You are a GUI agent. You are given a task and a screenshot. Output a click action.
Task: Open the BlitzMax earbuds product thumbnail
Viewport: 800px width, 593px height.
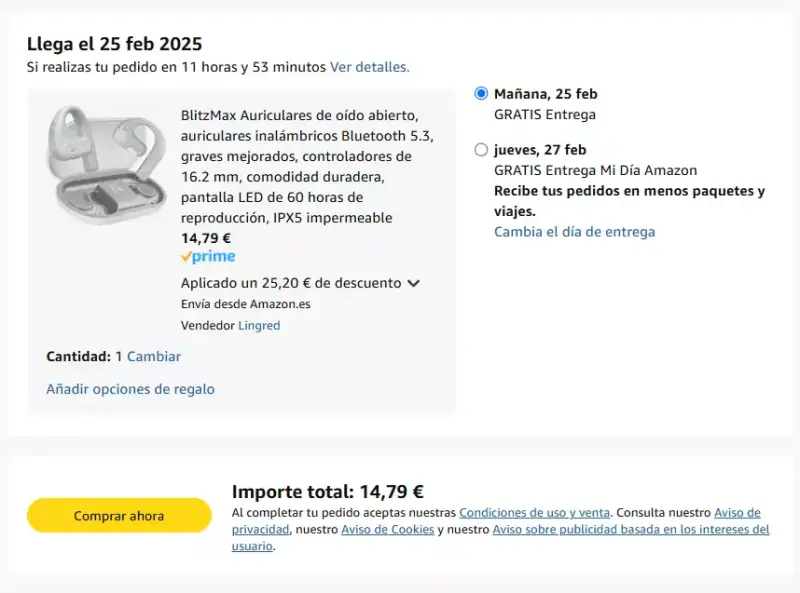106,164
